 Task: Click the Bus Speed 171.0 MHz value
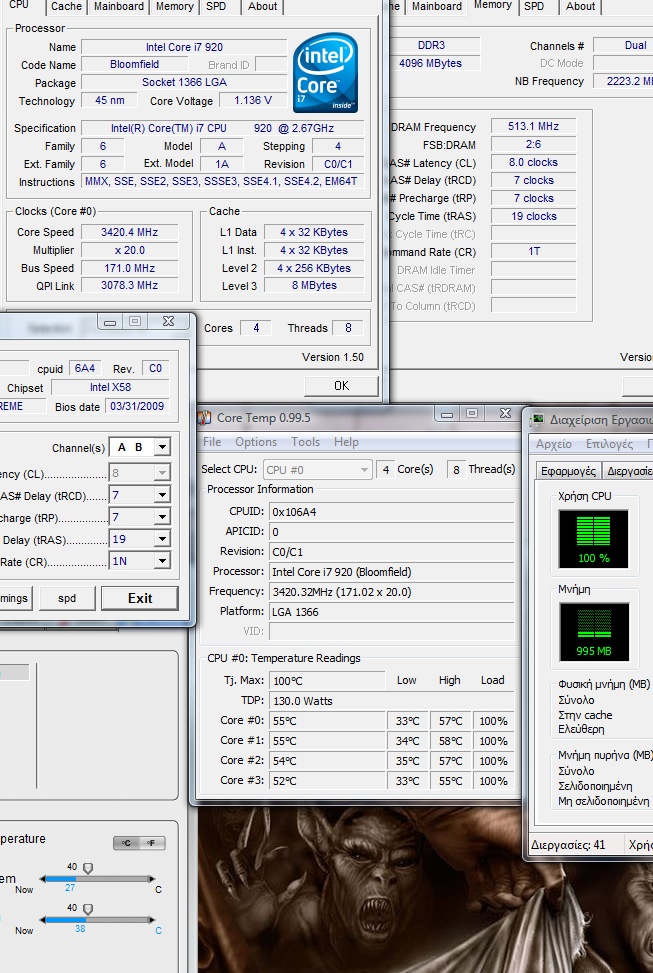(130, 268)
